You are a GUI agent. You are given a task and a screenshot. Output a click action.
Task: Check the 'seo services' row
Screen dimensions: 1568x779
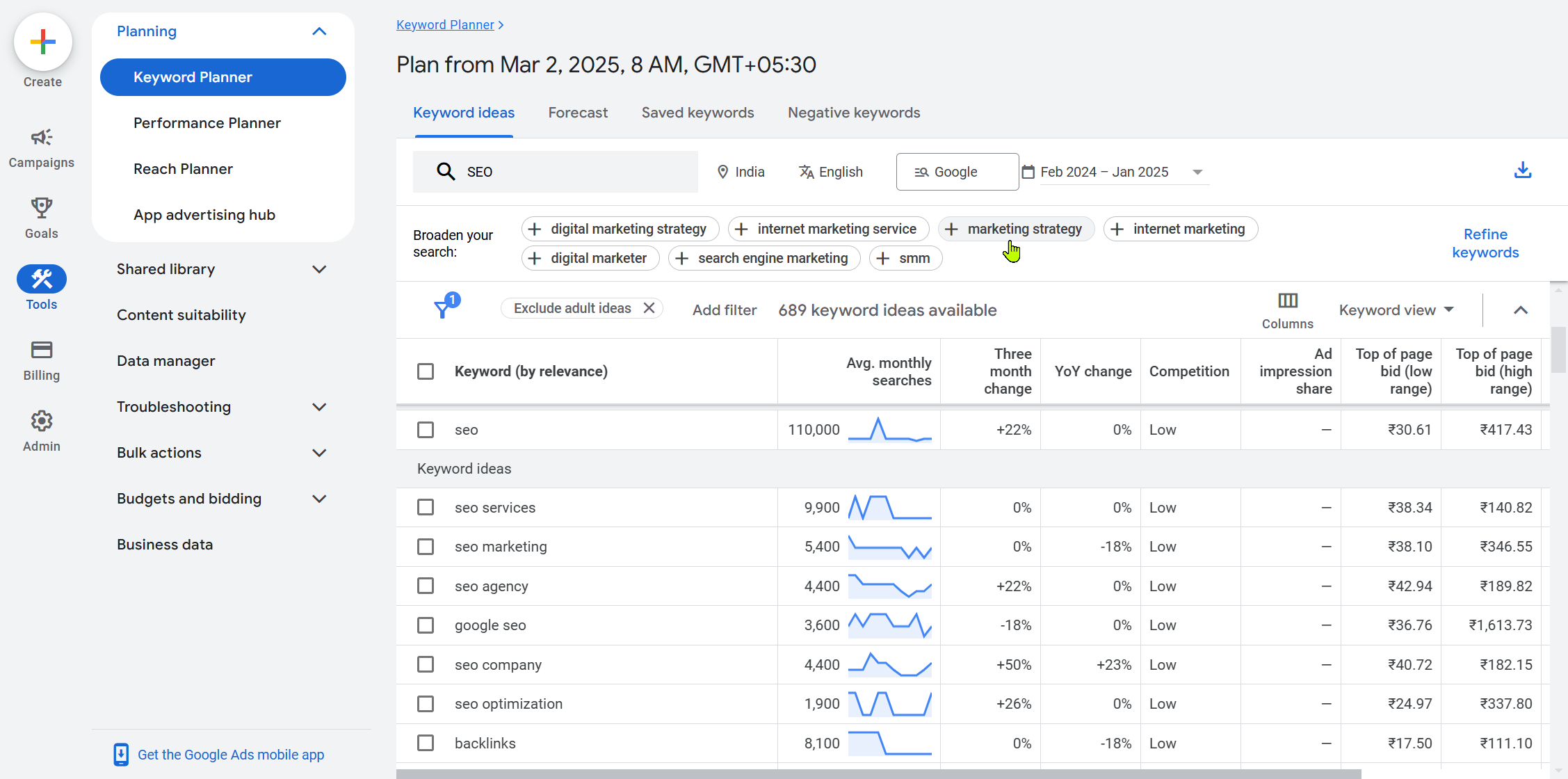click(426, 508)
